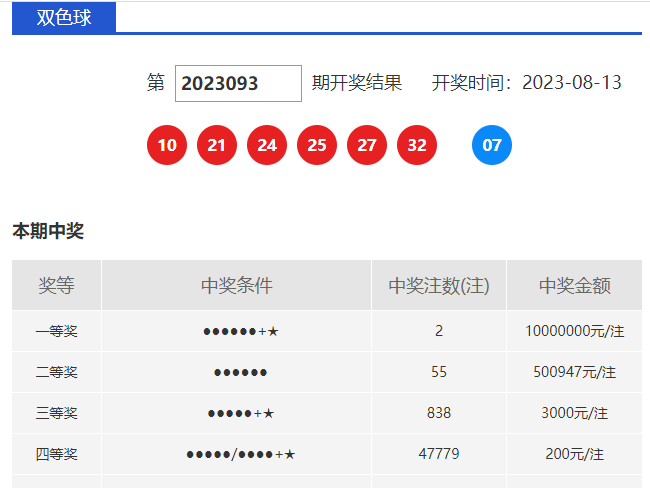The height and width of the screenshot is (488, 650).
Task: Select the 三等奖 row label
Action: click(56, 413)
